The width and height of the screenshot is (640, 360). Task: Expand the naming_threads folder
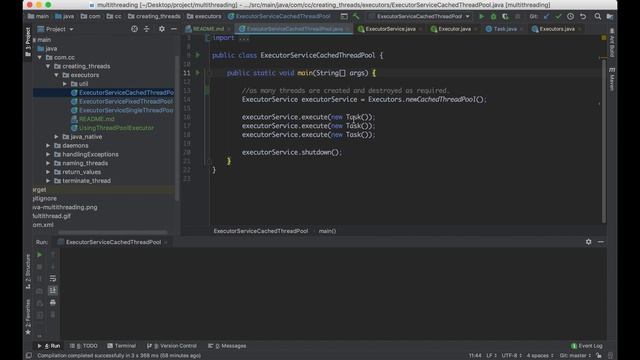click(x=48, y=163)
